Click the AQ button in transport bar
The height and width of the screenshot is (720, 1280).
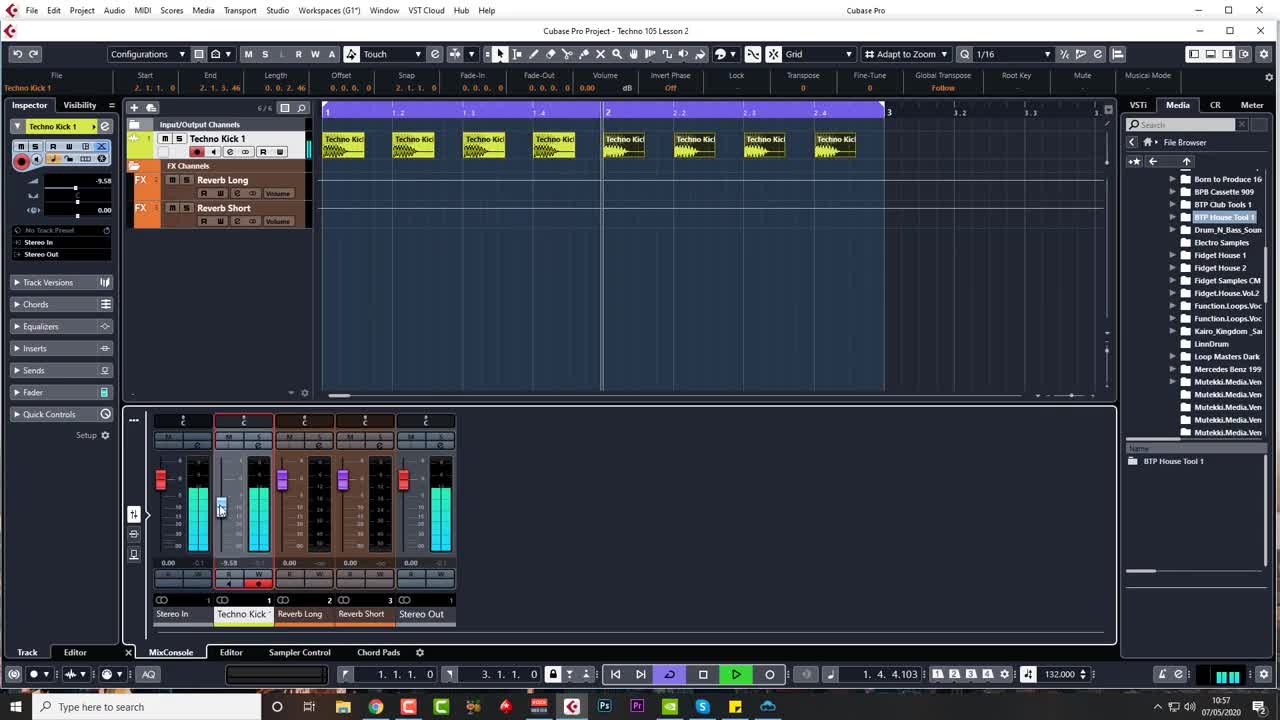(x=149, y=674)
